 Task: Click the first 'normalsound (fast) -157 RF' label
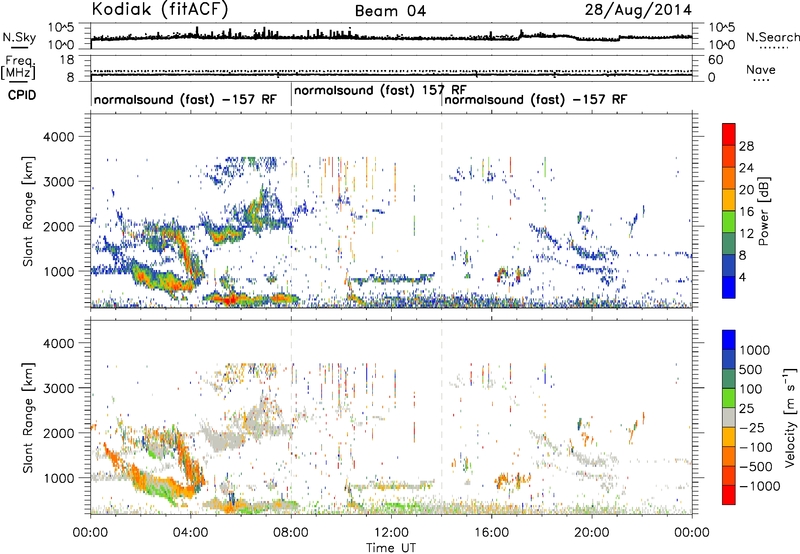185,99
